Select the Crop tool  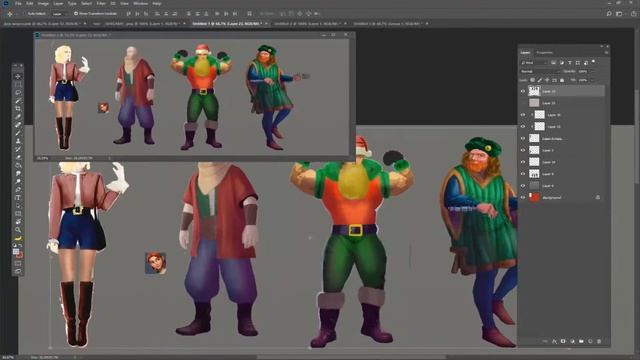pyautogui.click(x=18, y=109)
